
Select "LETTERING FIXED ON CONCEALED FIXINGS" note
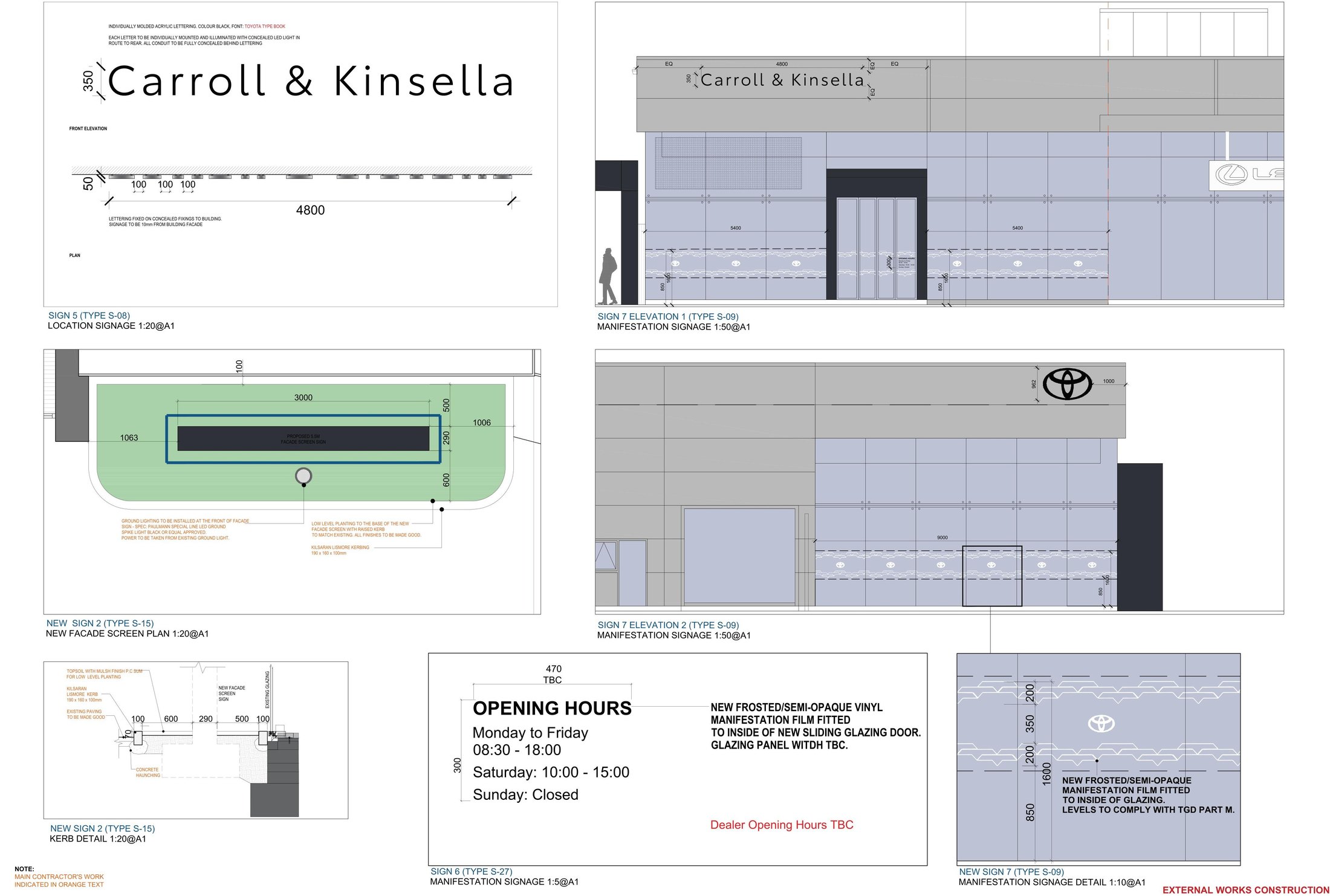click(165, 222)
